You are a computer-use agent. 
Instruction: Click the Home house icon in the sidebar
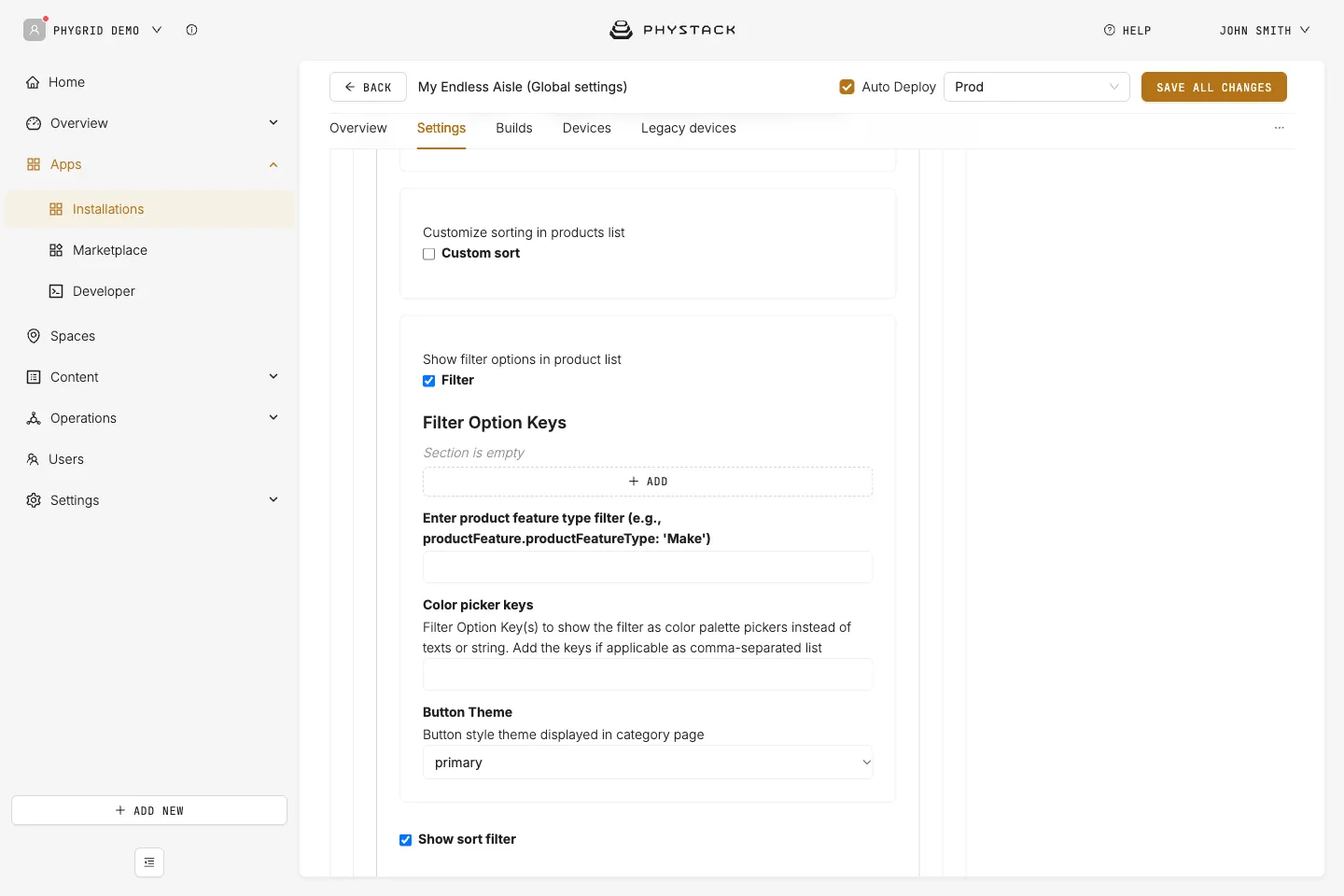click(x=34, y=82)
